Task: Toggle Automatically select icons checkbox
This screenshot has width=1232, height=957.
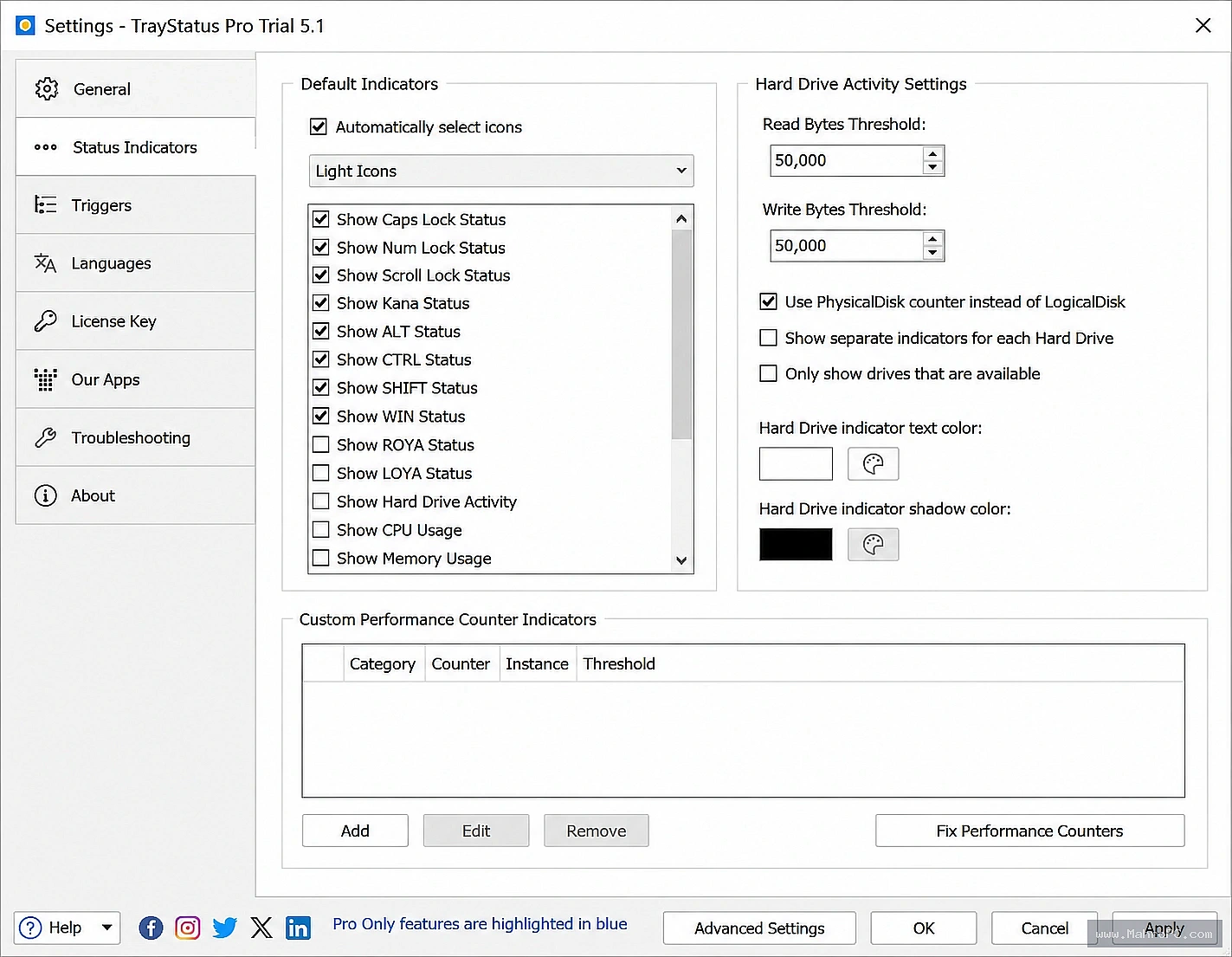Action: point(319,127)
